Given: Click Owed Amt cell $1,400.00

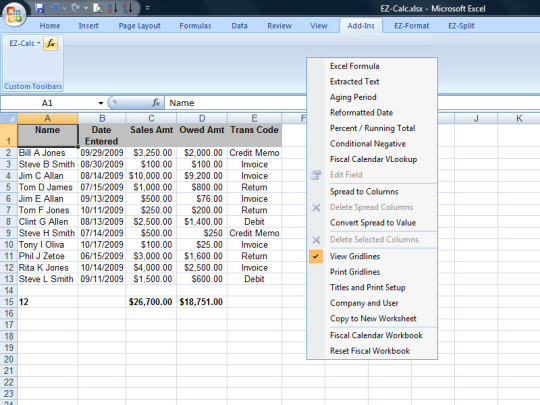Looking at the screenshot, I should click(202, 222).
